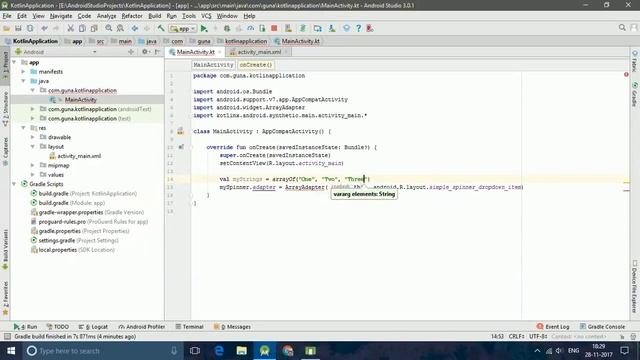Screen dimensions: 640x360
Task: Open the Event Log panel
Action: [x=553, y=327]
